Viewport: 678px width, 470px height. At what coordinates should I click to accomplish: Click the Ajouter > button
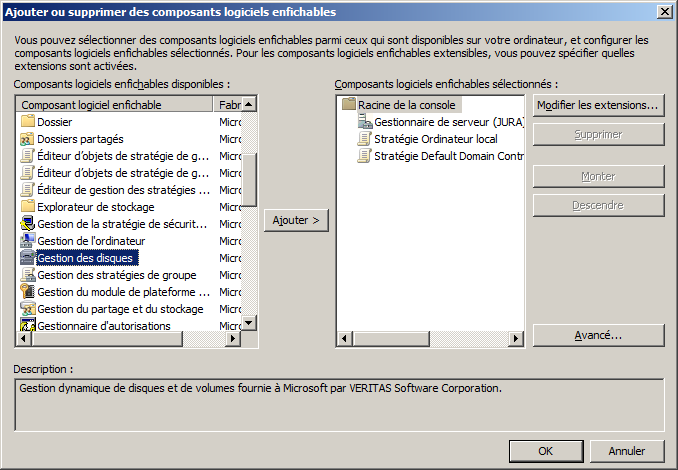(297, 220)
